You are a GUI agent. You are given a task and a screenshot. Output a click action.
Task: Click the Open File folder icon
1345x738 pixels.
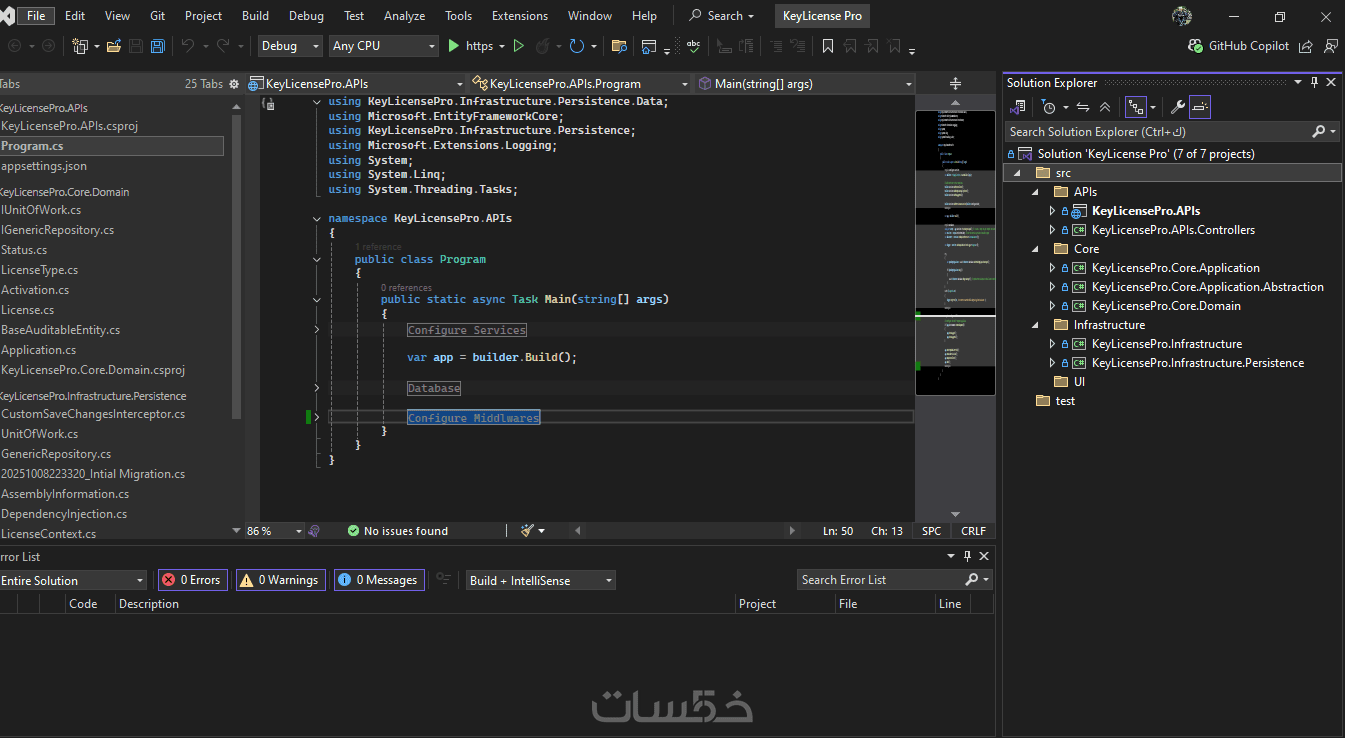point(114,46)
